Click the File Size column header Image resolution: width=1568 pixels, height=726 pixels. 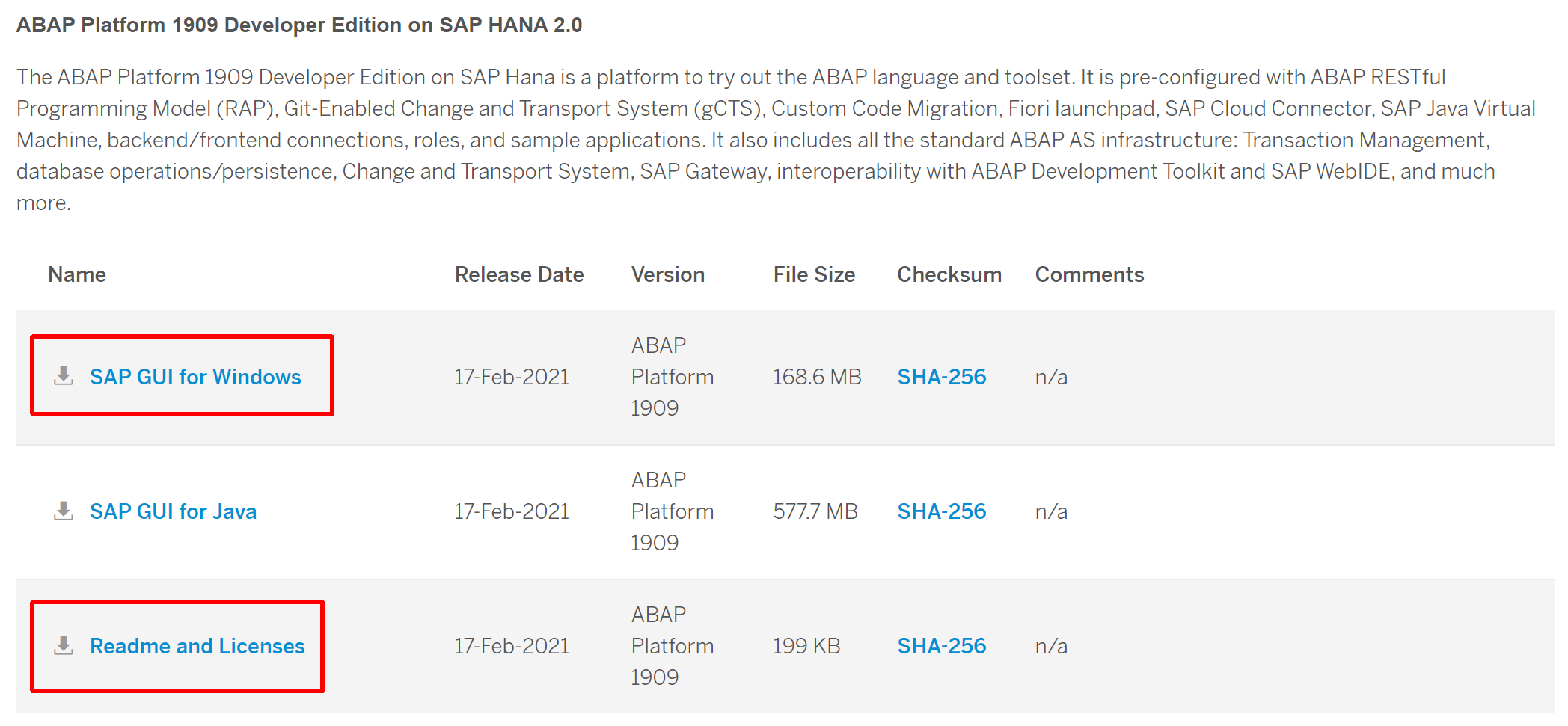tap(814, 275)
